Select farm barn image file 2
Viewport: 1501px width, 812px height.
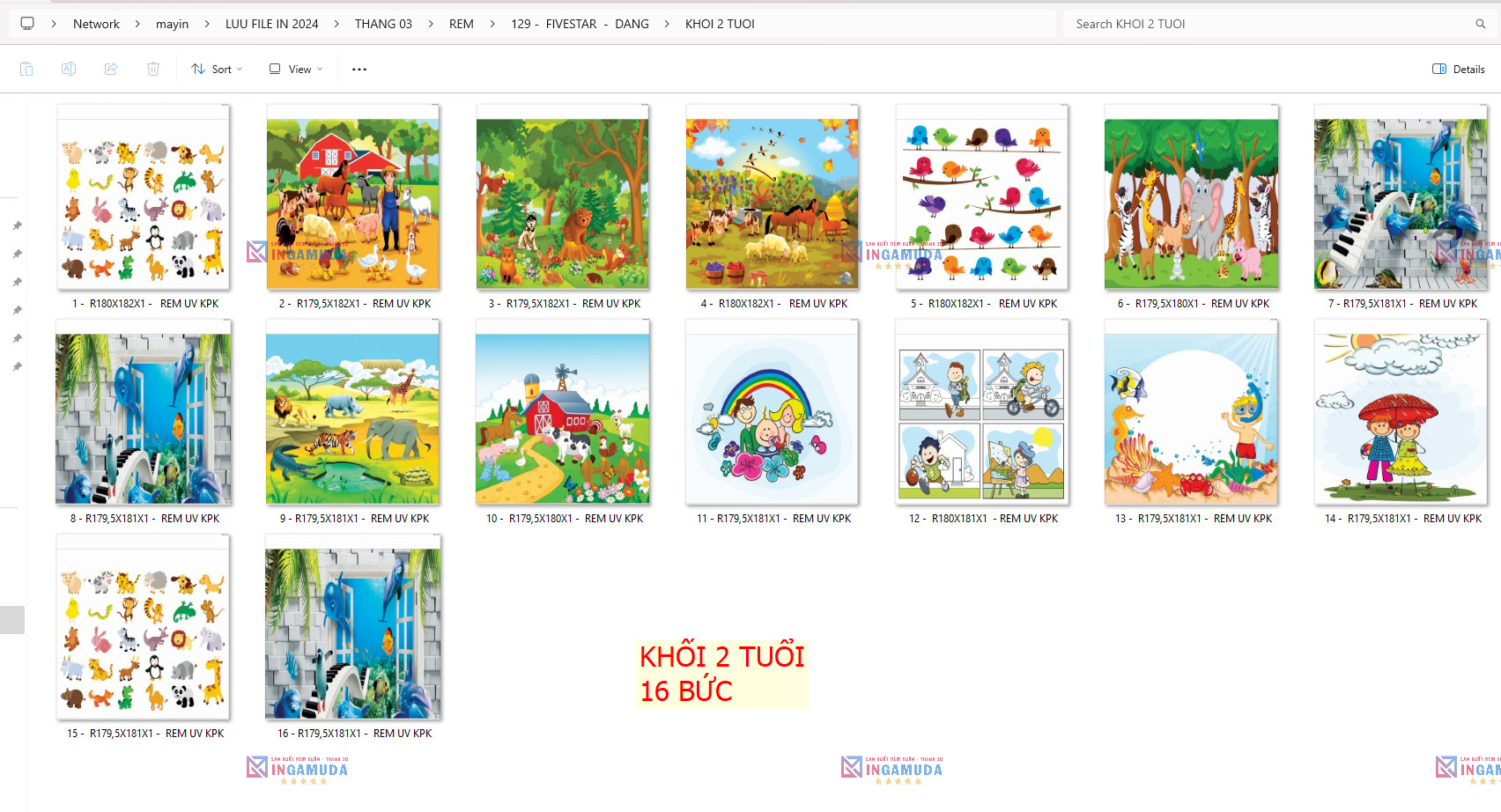353,204
